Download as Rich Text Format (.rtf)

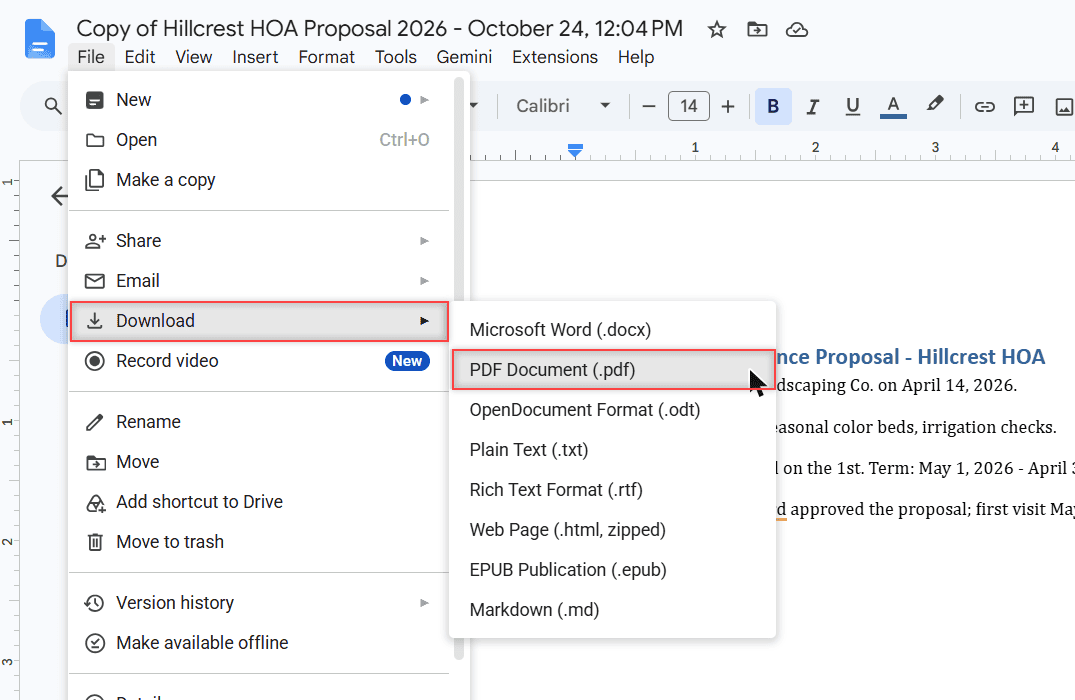coord(613,490)
